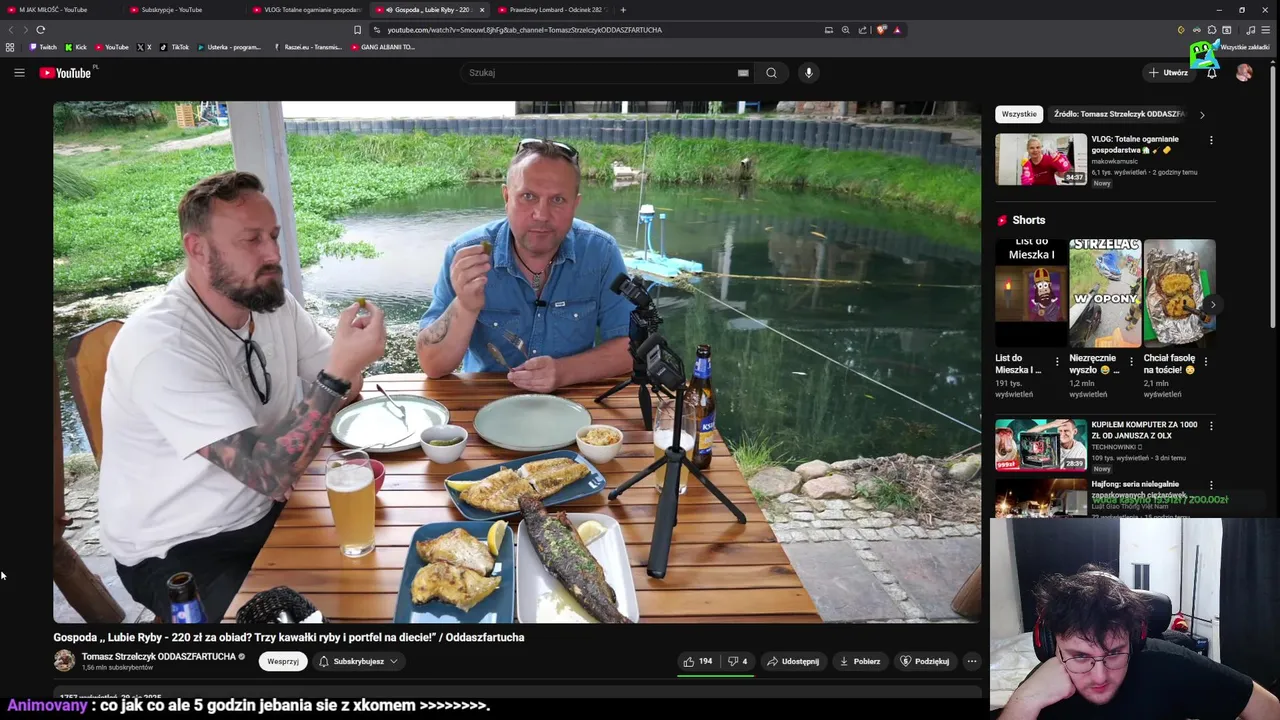Click the Brave Rewards triangle icon

tap(897, 30)
